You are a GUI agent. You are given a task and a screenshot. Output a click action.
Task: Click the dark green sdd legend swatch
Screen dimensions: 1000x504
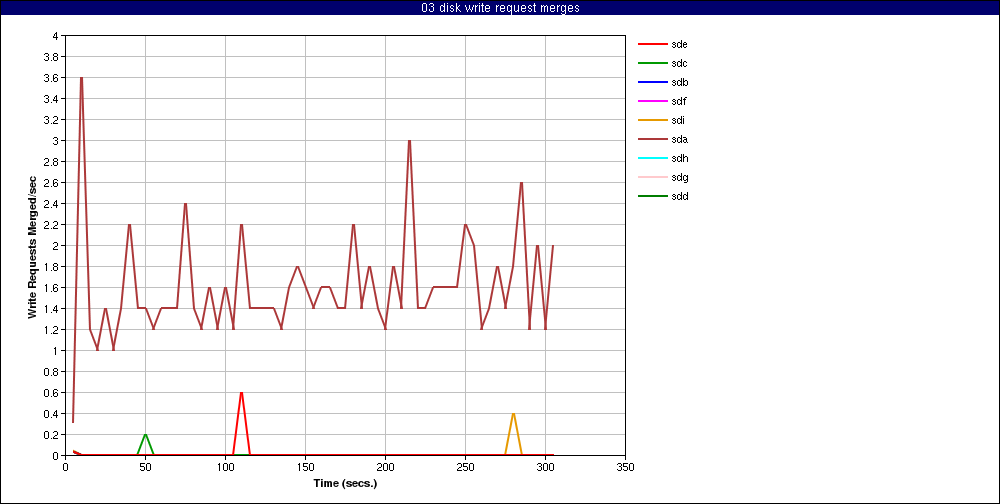tap(652, 196)
